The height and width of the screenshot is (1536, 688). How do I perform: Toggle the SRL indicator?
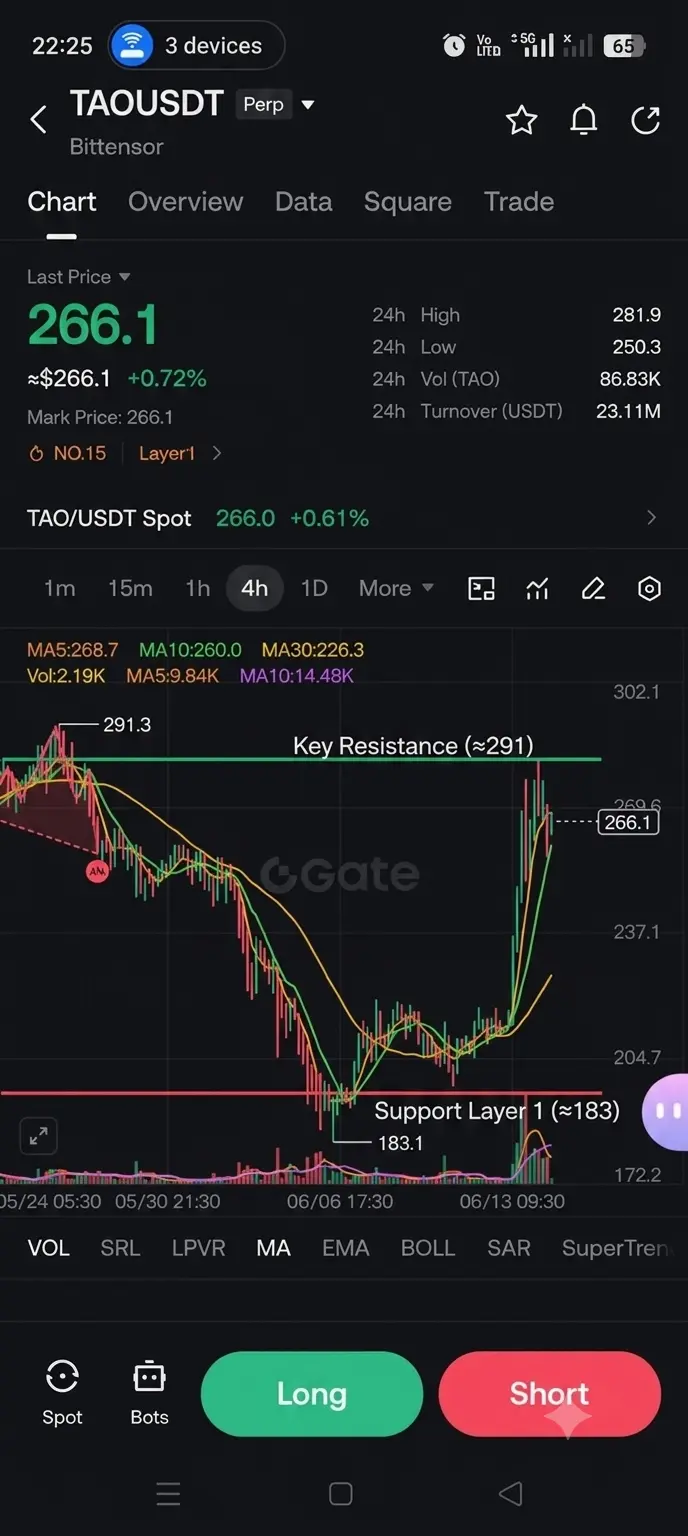pos(120,1248)
